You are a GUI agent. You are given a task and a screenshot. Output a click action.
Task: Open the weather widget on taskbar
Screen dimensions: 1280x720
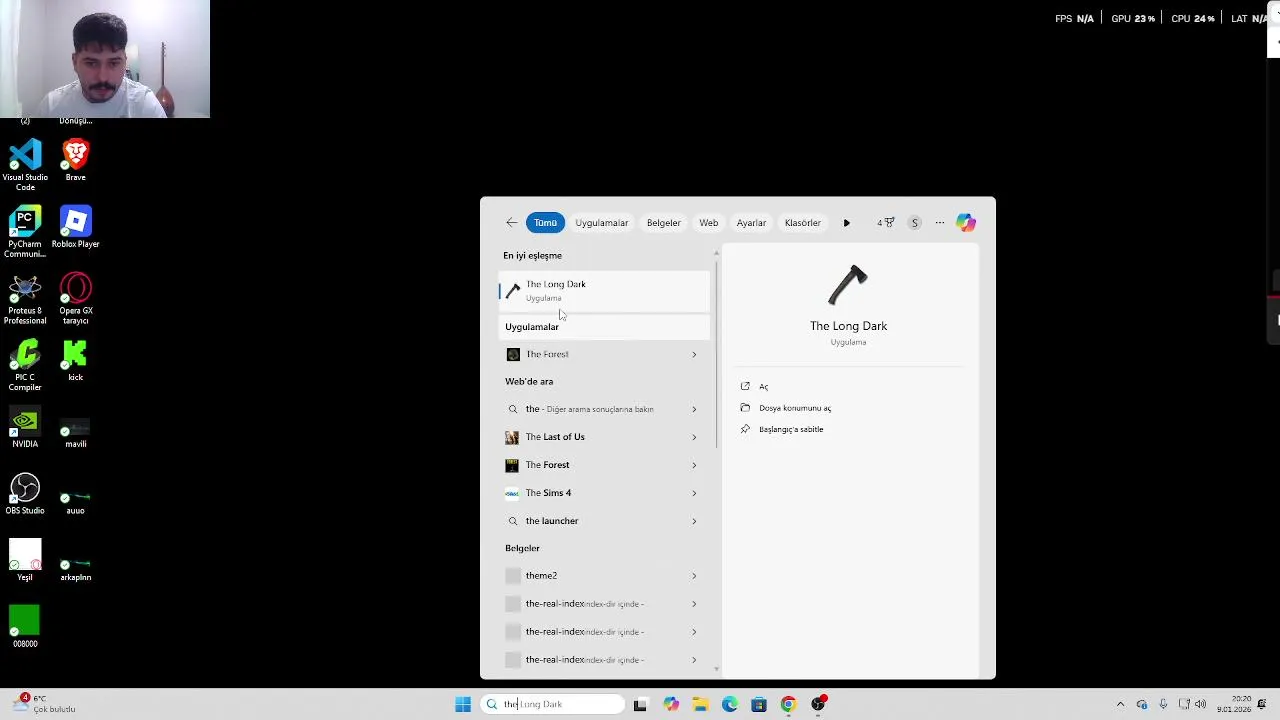pos(45,704)
